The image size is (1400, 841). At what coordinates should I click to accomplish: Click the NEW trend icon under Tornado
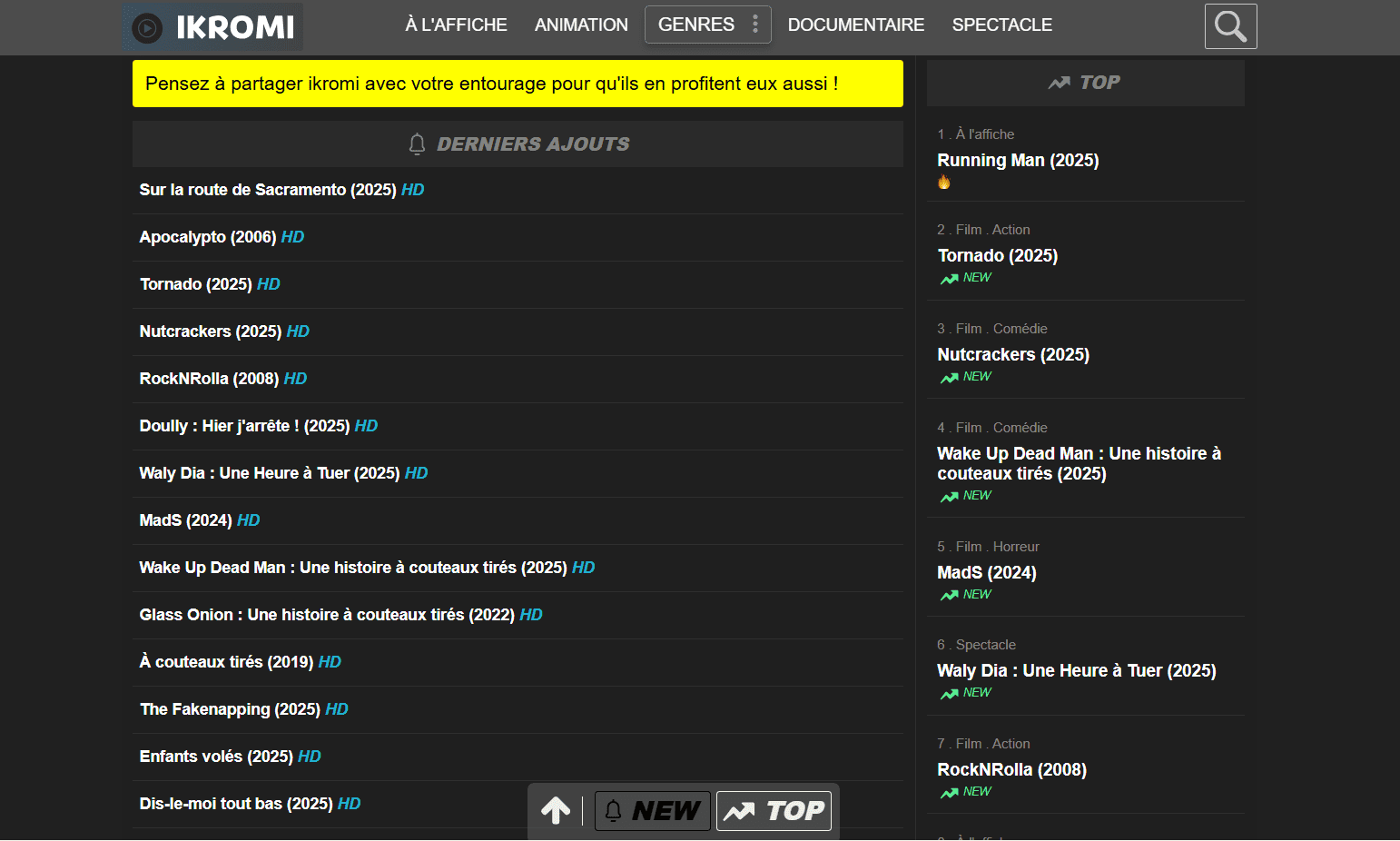click(950, 279)
